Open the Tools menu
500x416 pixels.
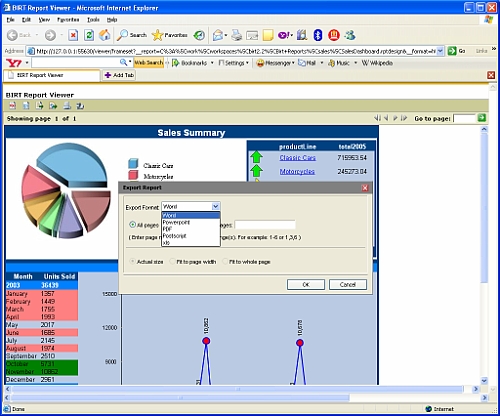(x=93, y=20)
